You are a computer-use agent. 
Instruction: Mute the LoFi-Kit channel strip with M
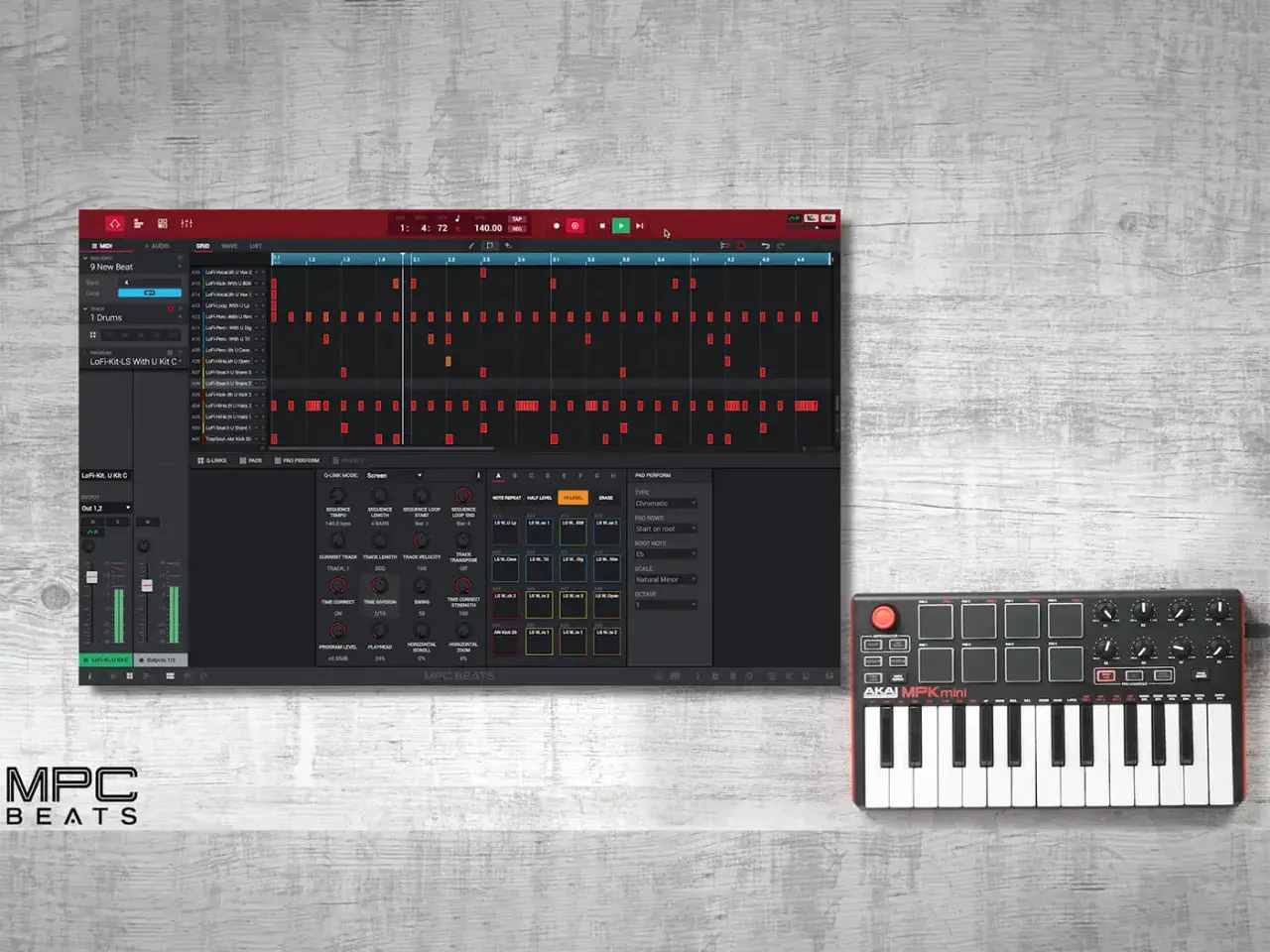[x=92, y=522]
